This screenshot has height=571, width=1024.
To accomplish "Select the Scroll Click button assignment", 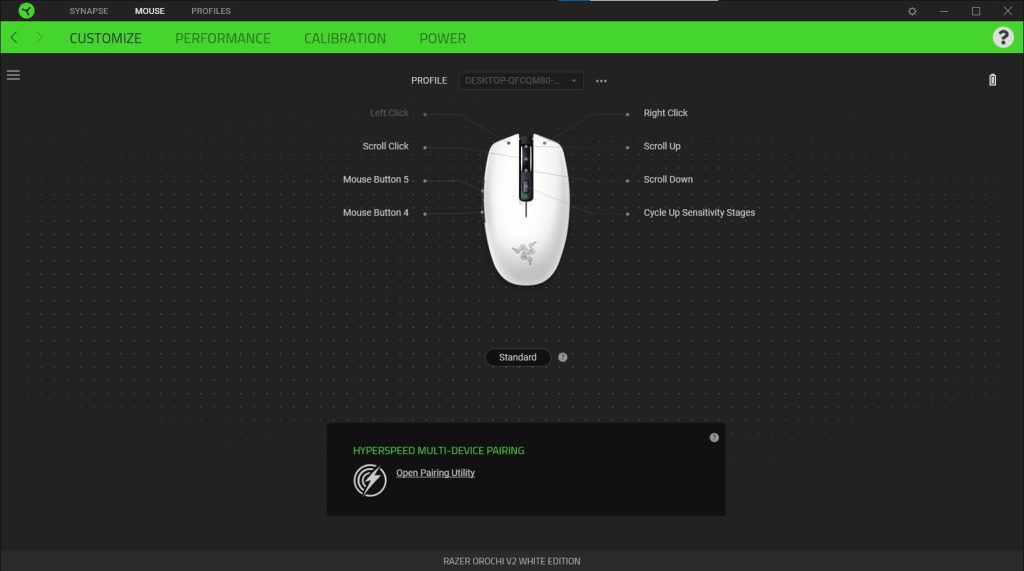I will [385, 146].
